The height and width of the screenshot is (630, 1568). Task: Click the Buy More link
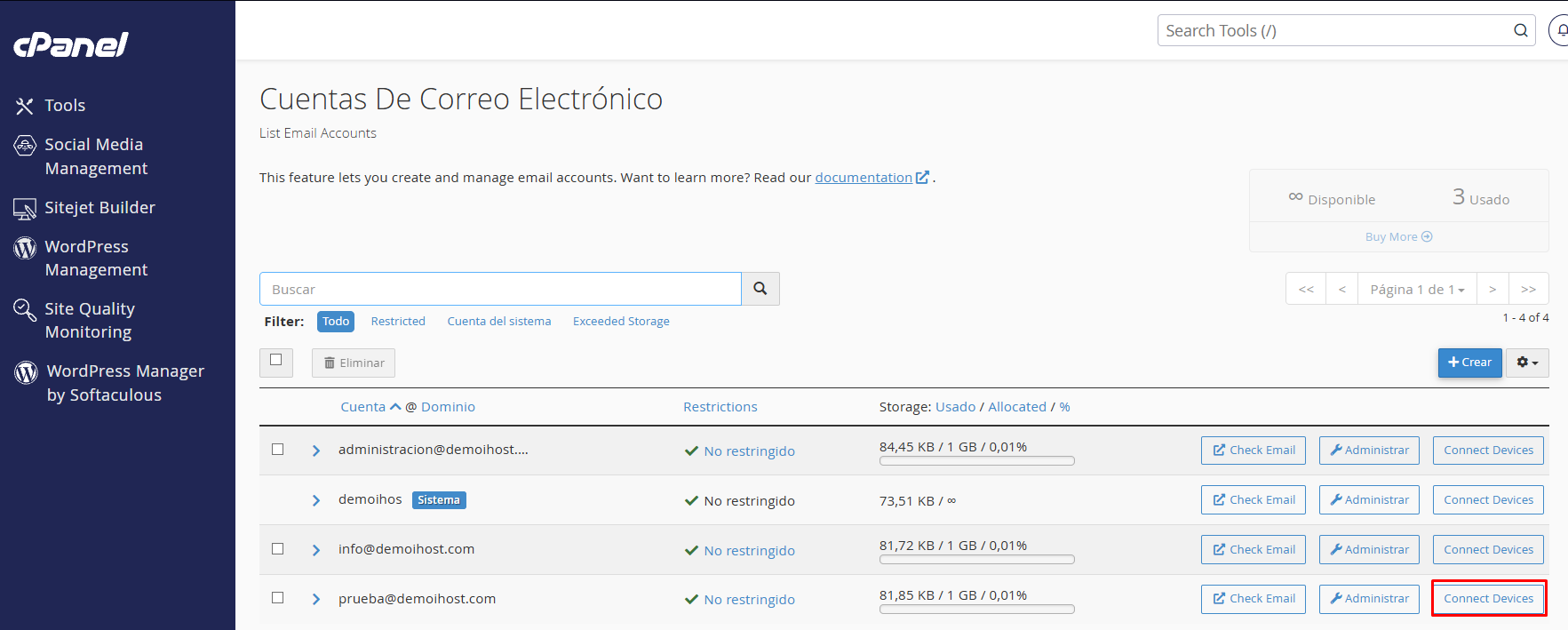pos(1398,236)
